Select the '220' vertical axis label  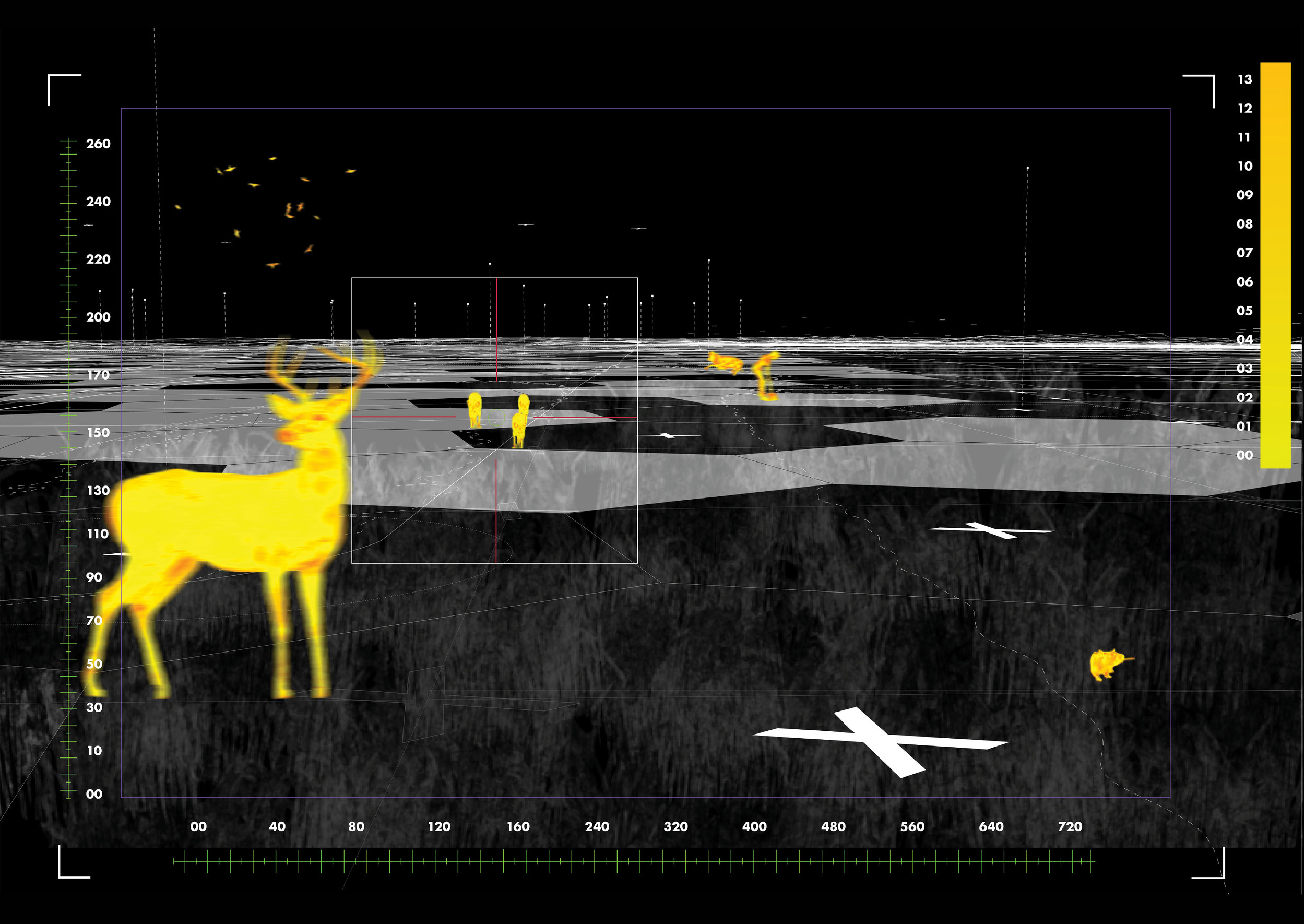click(99, 259)
